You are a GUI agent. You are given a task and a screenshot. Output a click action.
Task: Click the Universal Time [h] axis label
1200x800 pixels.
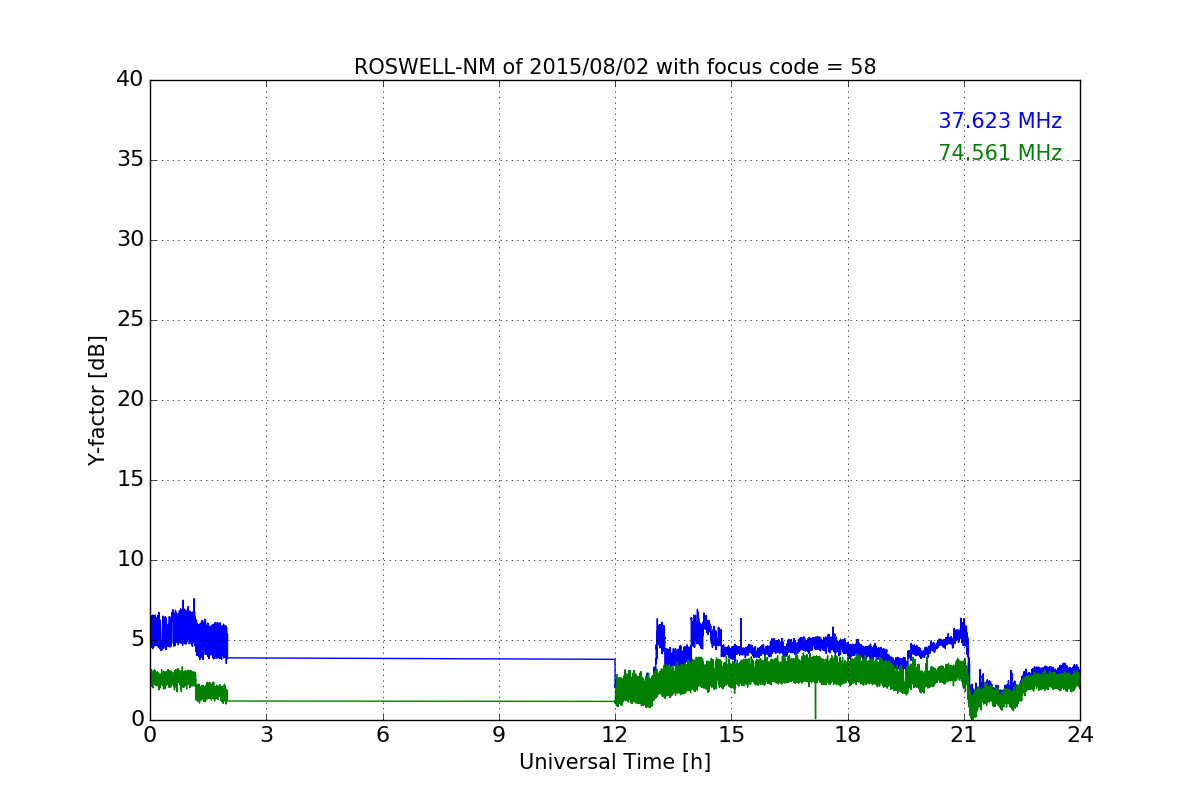[615, 762]
